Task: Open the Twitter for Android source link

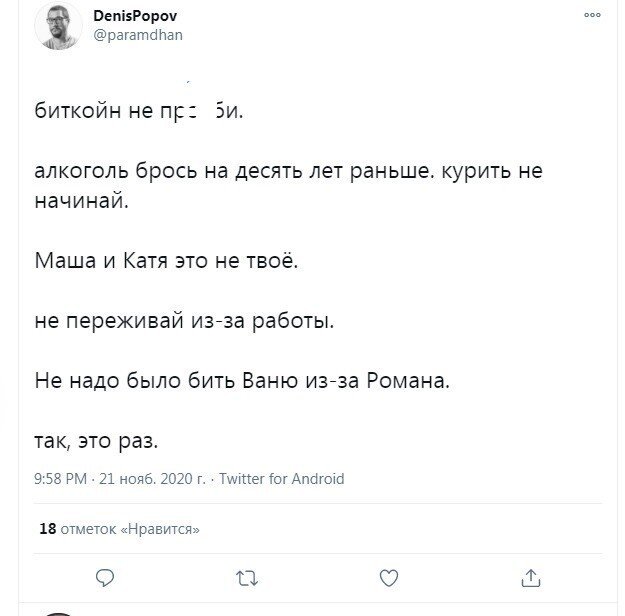Action: [281, 479]
